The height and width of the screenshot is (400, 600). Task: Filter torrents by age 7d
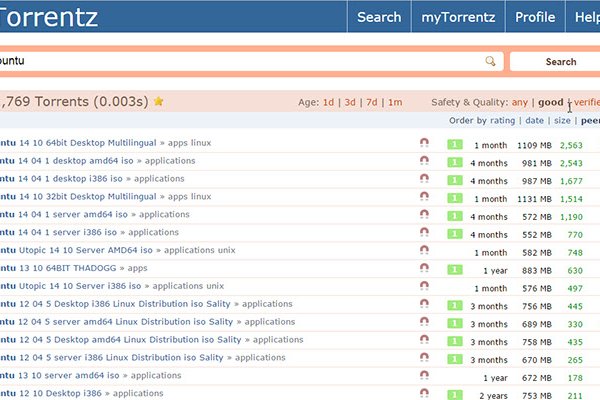pos(372,102)
